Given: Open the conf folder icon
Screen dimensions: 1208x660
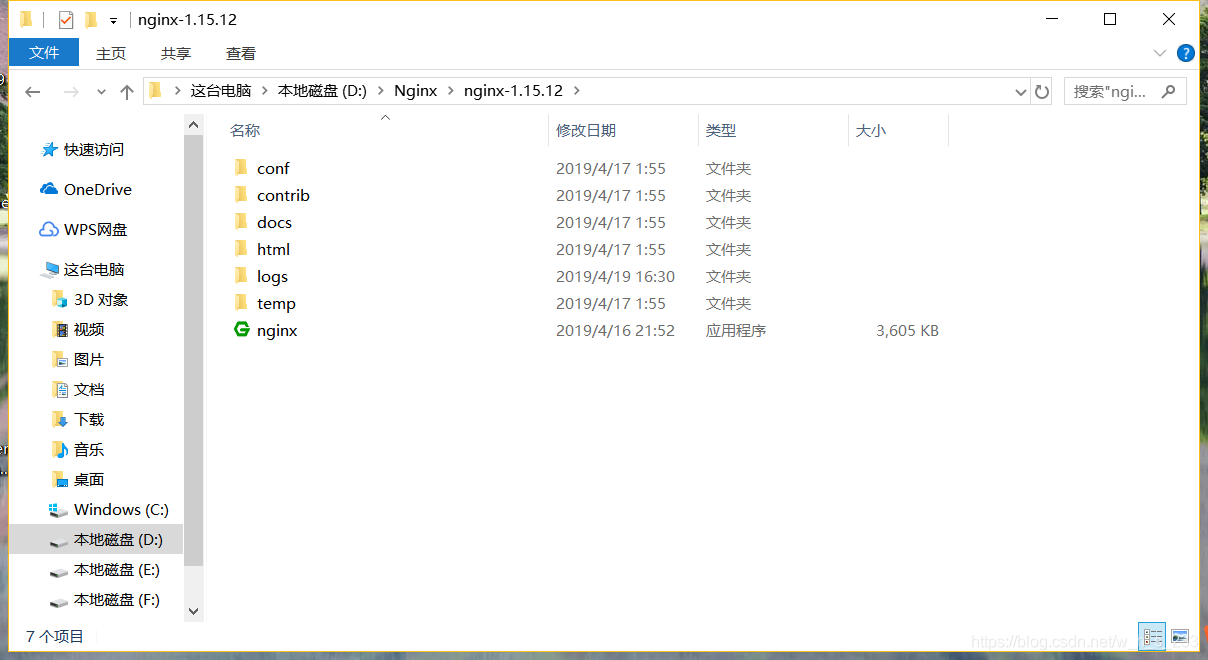Looking at the screenshot, I should pyautogui.click(x=240, y=168).
